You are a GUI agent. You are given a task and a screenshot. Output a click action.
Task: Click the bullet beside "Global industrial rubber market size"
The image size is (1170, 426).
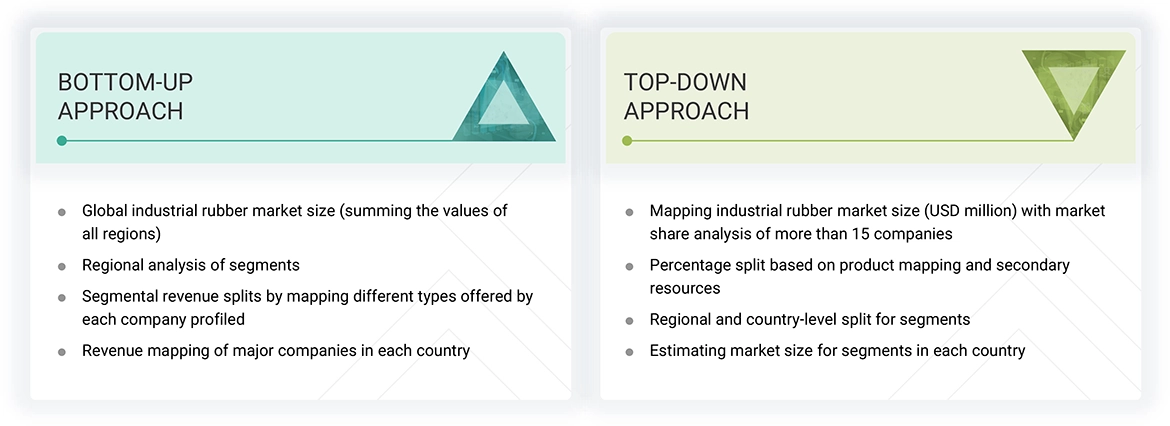click(62, 212)
